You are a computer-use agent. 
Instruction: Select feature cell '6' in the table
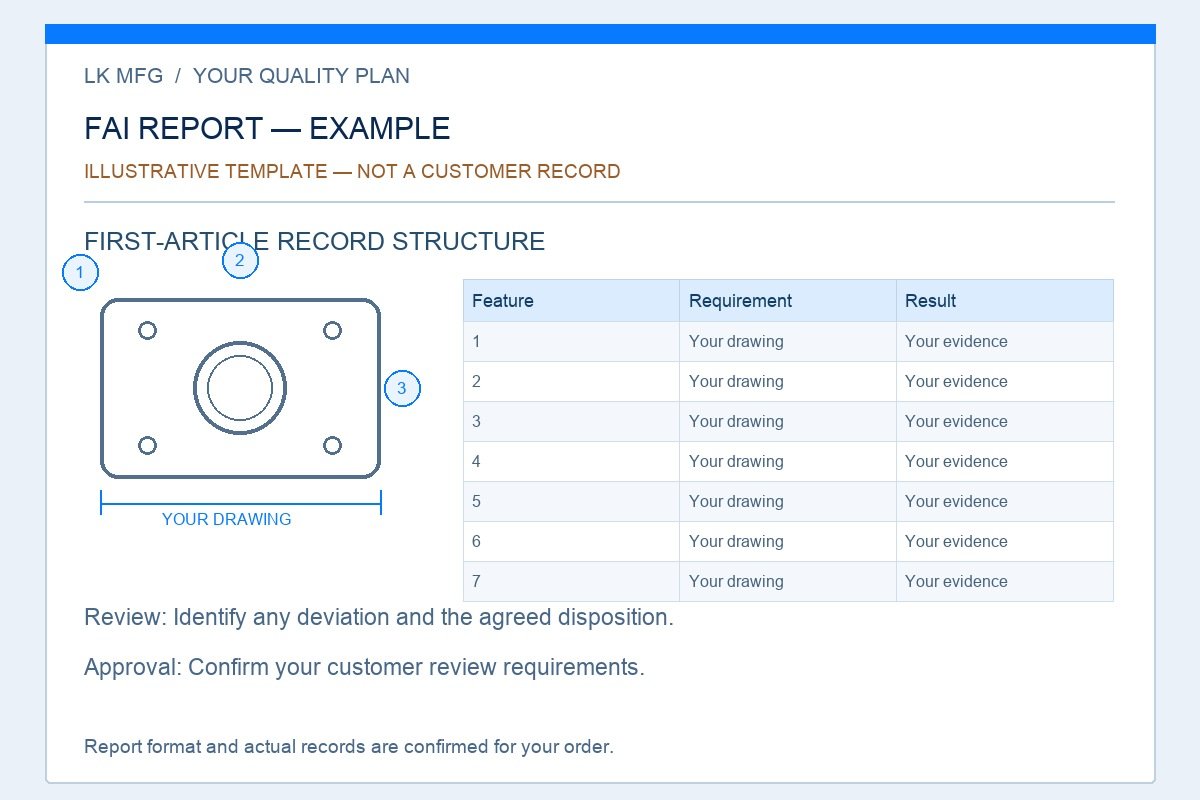[571, 541]
